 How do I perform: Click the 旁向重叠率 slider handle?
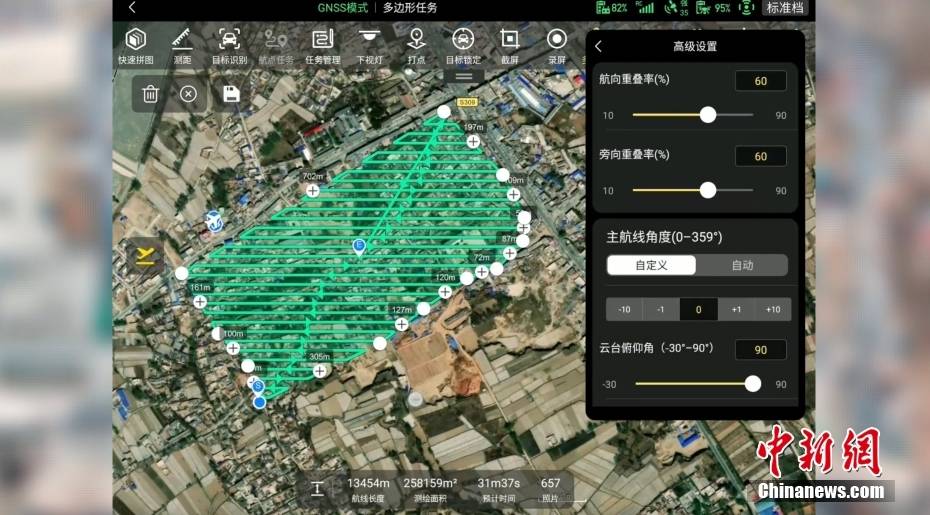tap(708, 190)
